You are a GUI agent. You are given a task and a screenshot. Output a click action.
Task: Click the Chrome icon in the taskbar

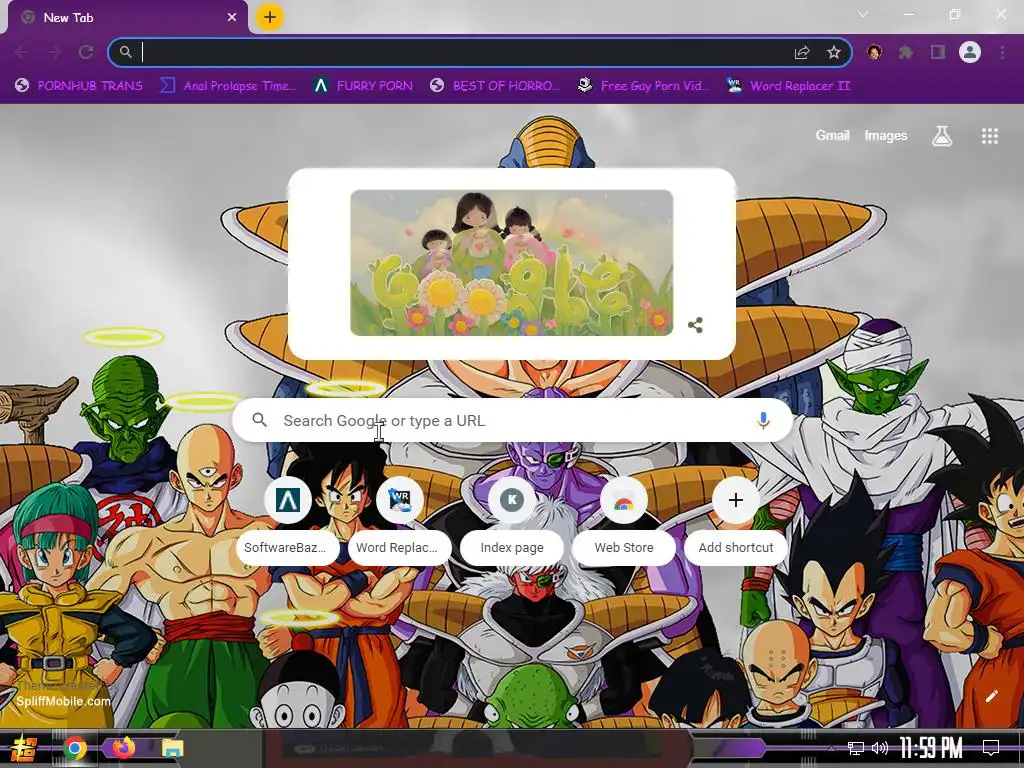pyautogui.click(x=75, y=748)
